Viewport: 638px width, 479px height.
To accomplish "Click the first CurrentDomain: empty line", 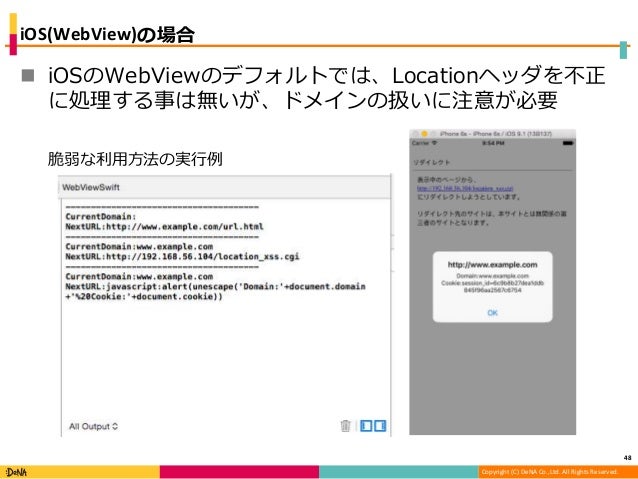I will [x=101, y=216].
